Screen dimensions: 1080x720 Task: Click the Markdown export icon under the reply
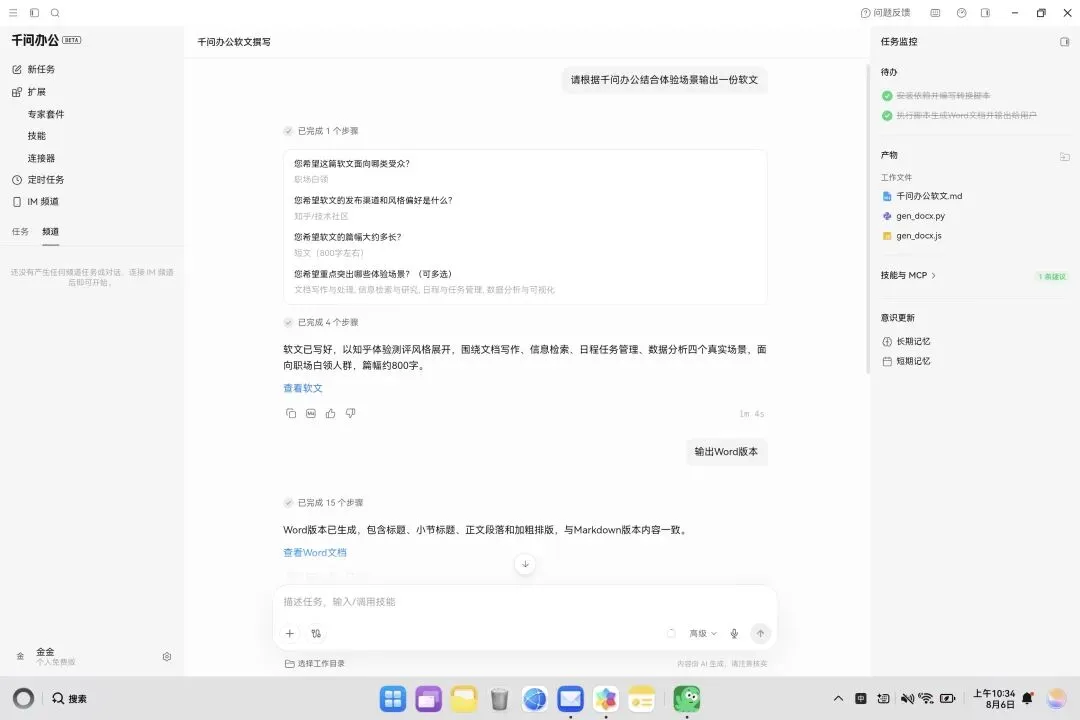pos(311,413)
